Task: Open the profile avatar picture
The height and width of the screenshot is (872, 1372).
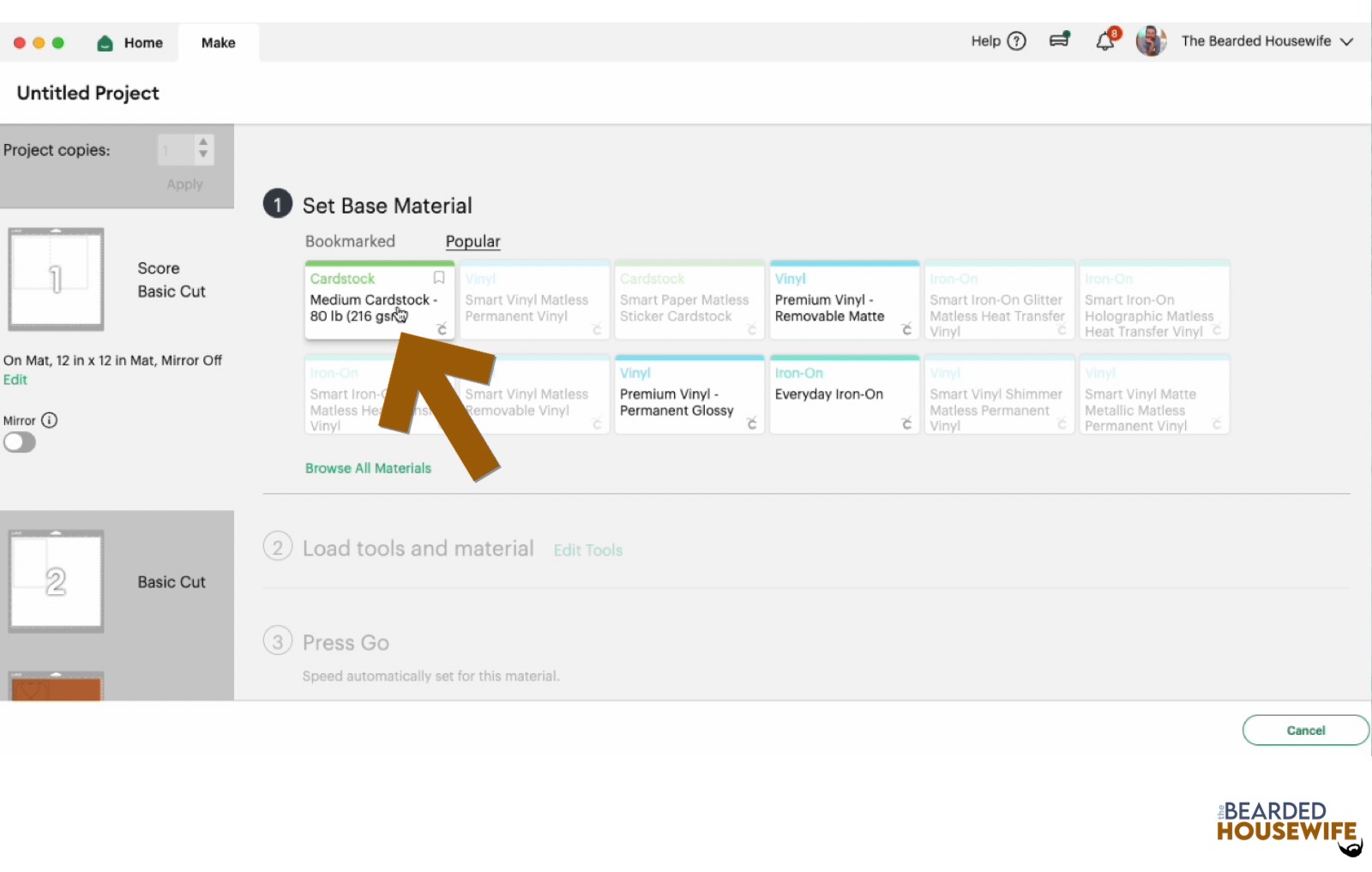Action: (1152, 40)
